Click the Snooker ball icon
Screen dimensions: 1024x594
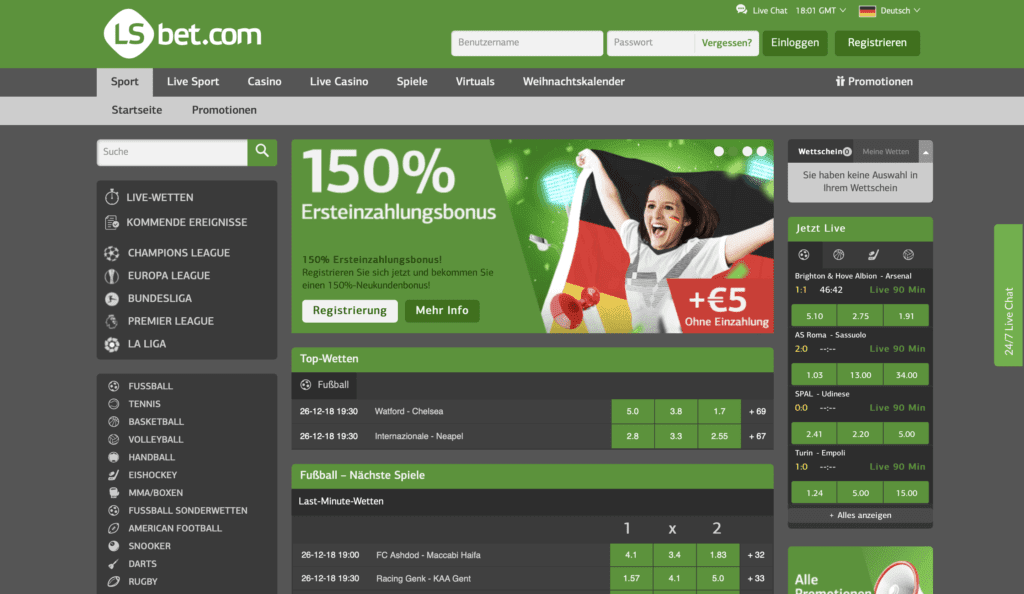pos(114,546)
